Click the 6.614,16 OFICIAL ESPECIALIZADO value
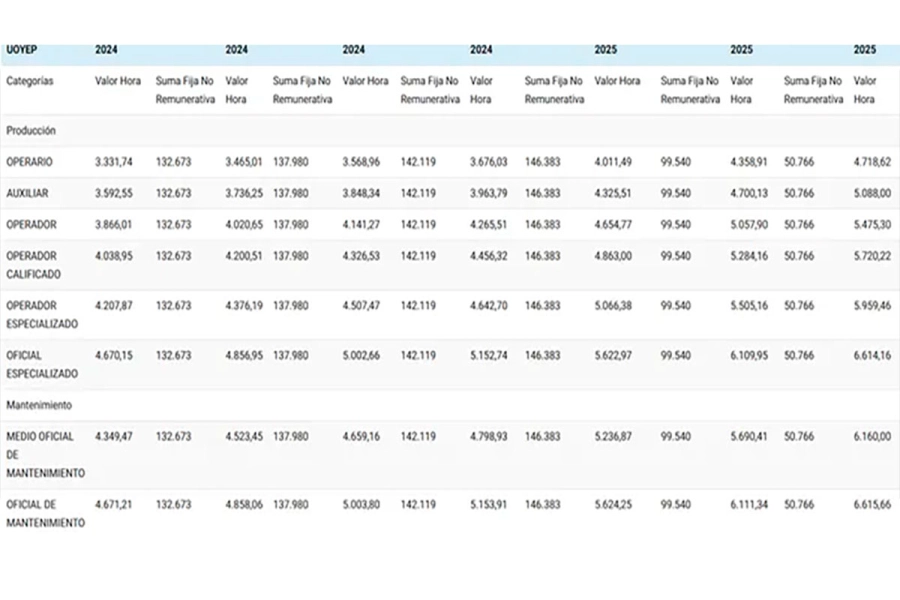Screen dimensions: 900x600 point(872,354)
